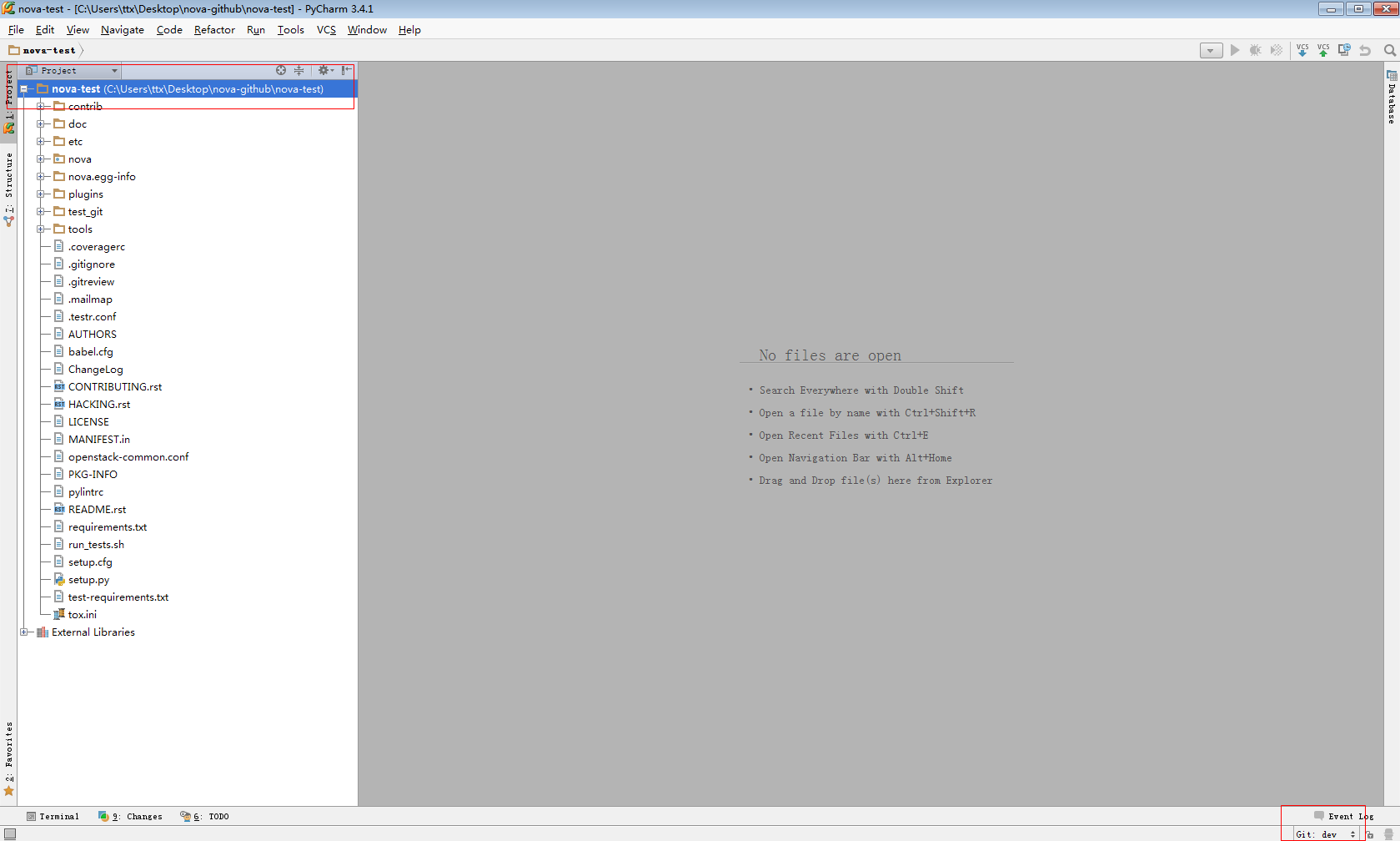Screen dimensions: 1400x841
Task: Expand the plugins folder
Action: (40, 194)
